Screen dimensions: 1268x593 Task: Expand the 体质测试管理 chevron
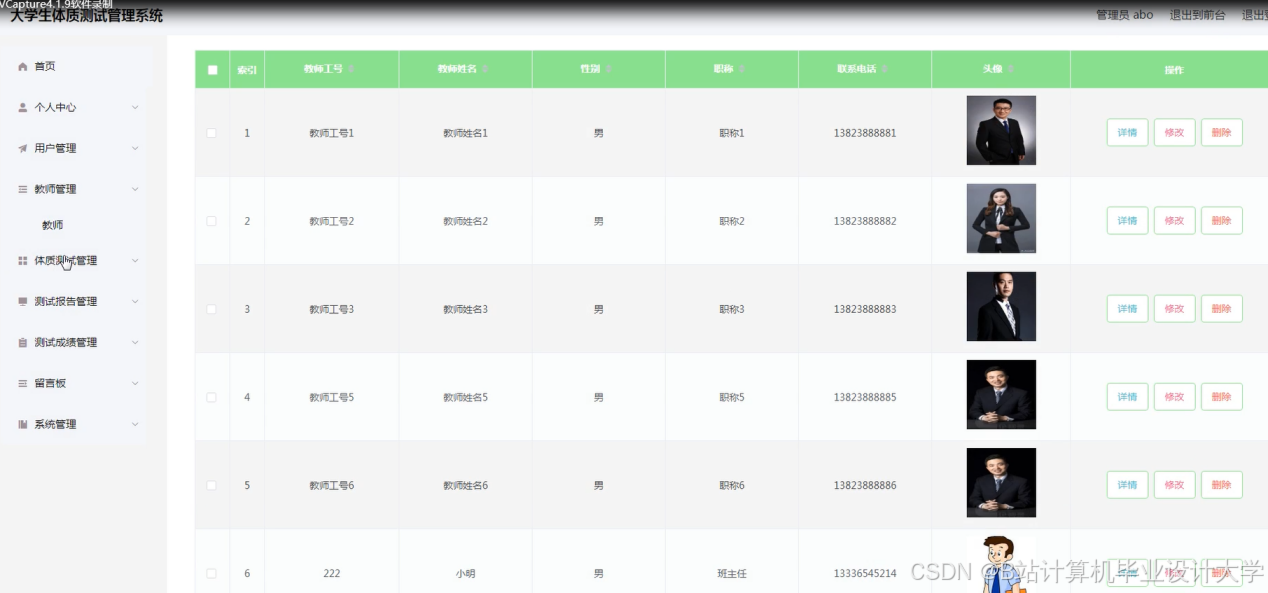(x=135, y=261)
